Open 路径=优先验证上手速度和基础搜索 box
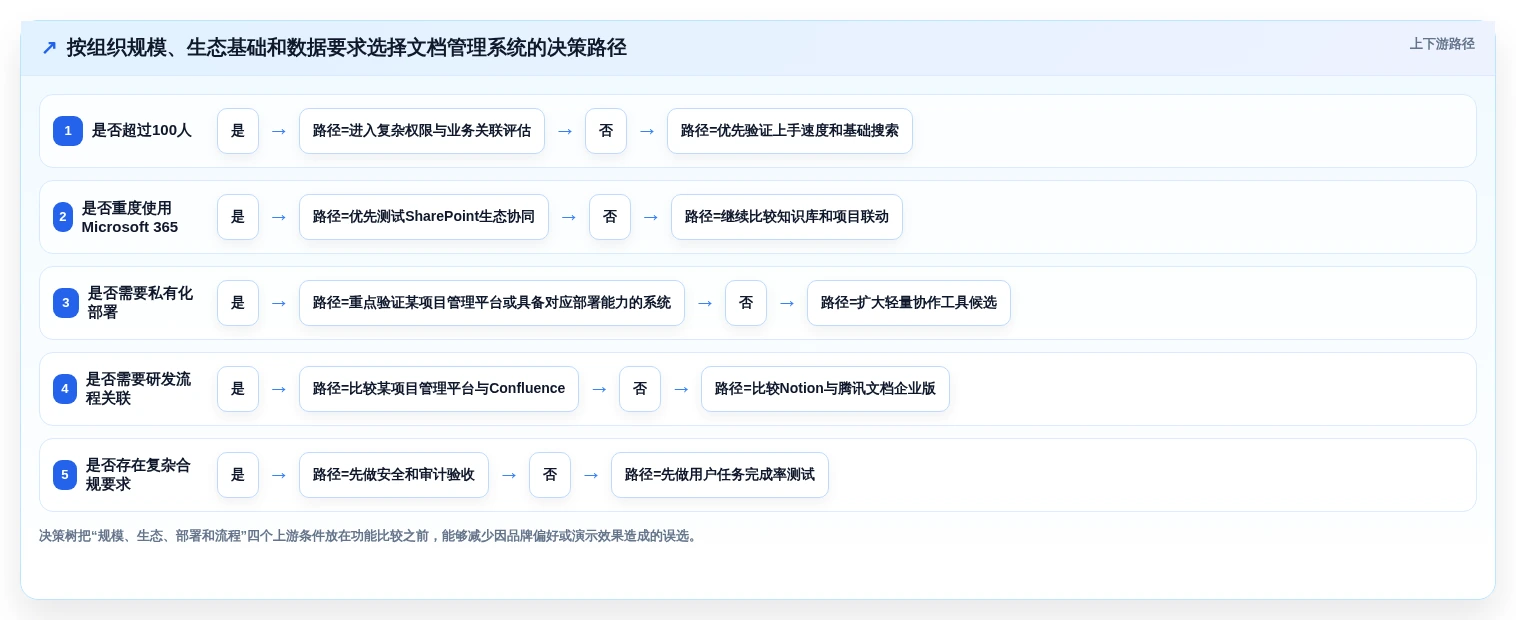This screenshot has width=1516, height=620. click(x=790, y=131)
